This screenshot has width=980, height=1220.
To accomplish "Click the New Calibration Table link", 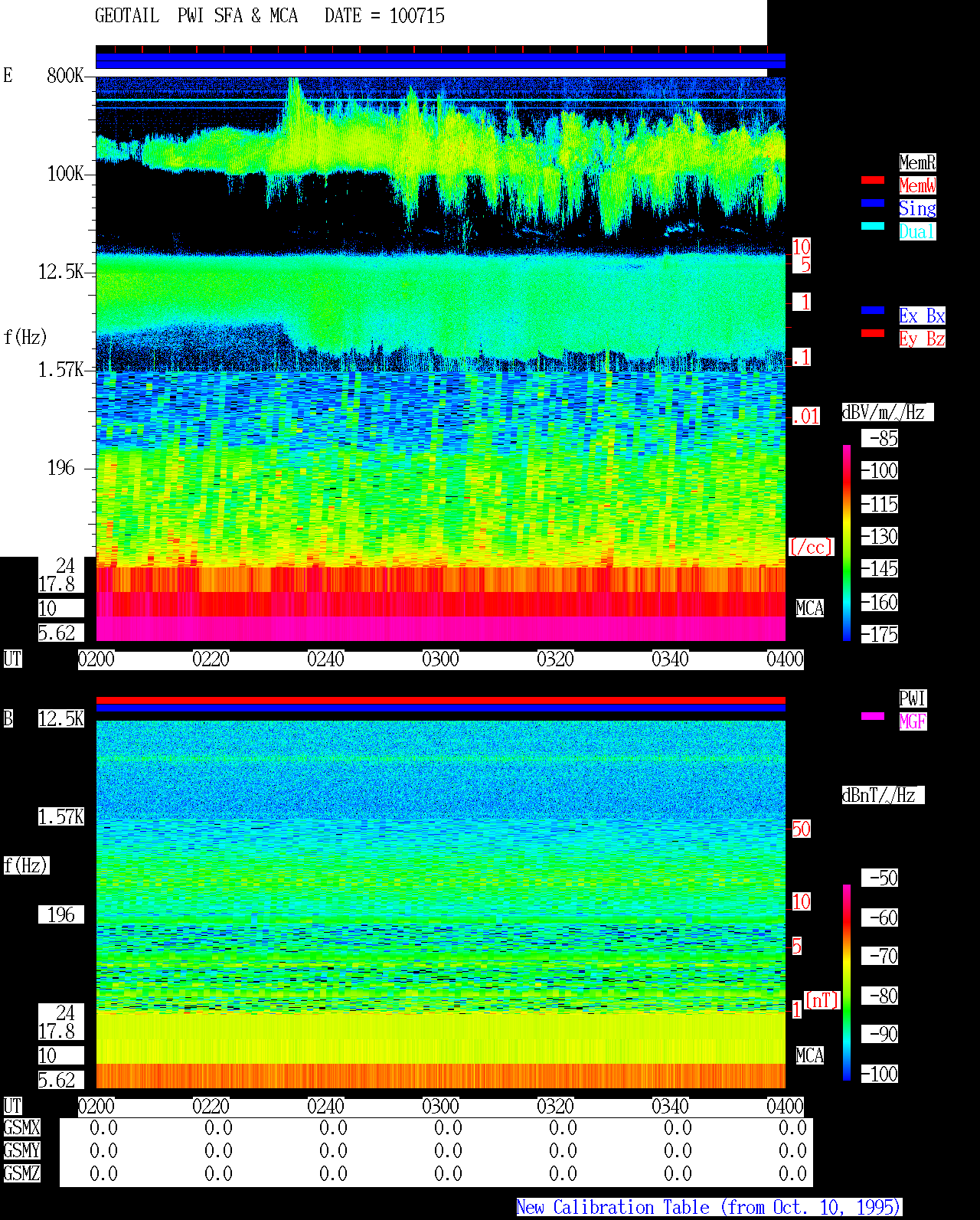I will click(x=709, y=1208).
